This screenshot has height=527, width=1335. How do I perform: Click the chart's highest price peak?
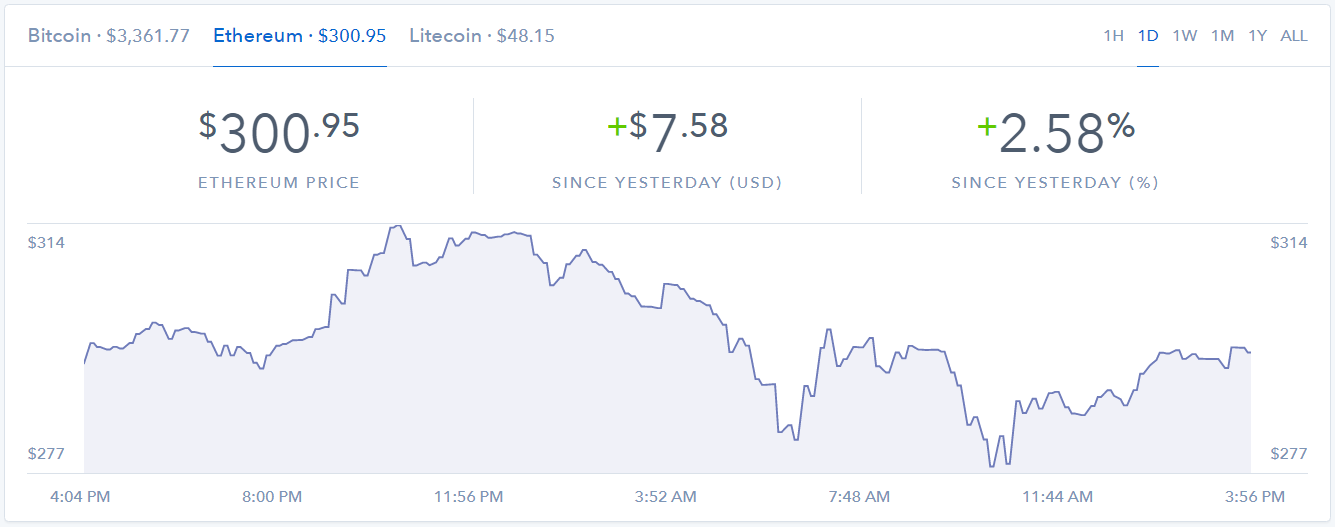pos(397,226)
